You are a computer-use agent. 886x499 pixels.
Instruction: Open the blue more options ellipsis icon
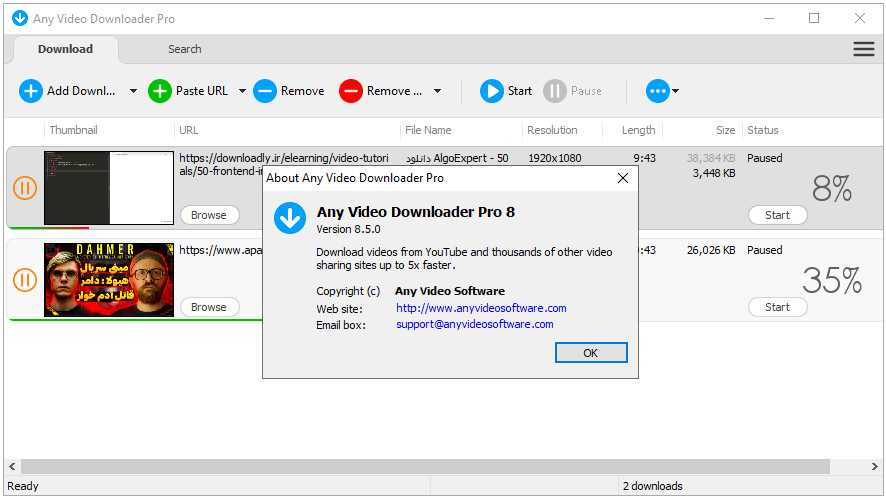click(x=657, y=91)
